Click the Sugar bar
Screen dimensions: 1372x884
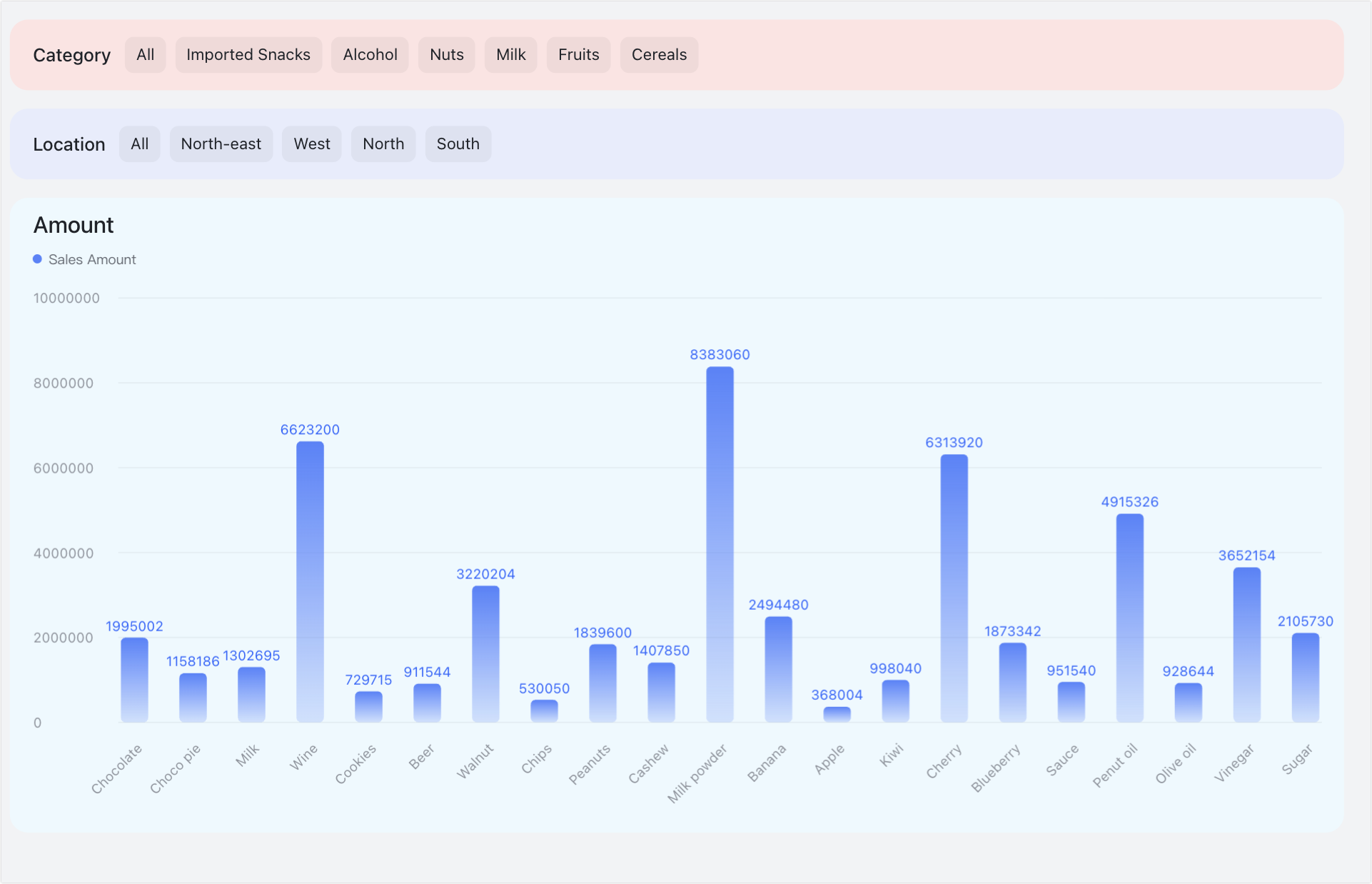click(1305, 678)
